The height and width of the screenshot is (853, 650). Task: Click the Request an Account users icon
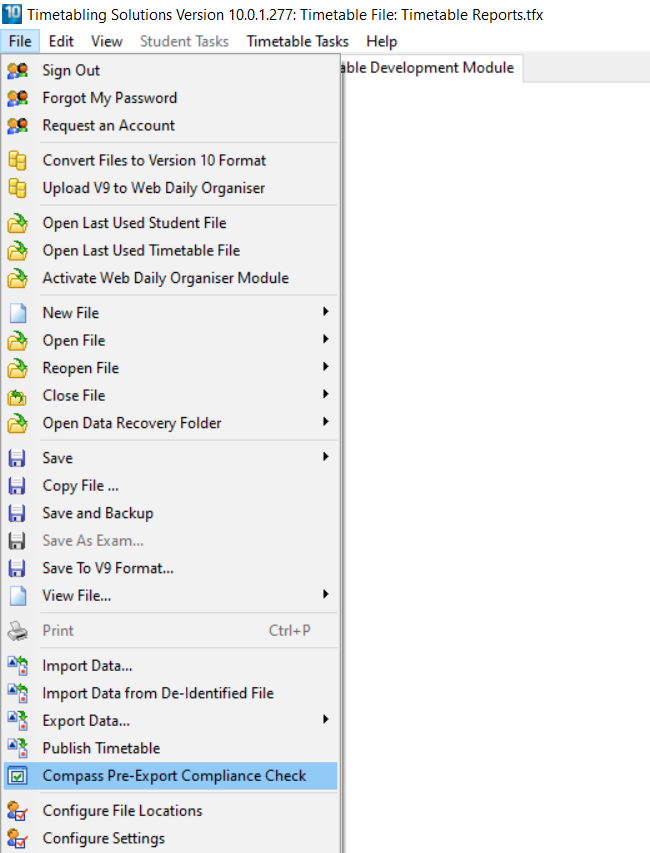click(17, 126)
